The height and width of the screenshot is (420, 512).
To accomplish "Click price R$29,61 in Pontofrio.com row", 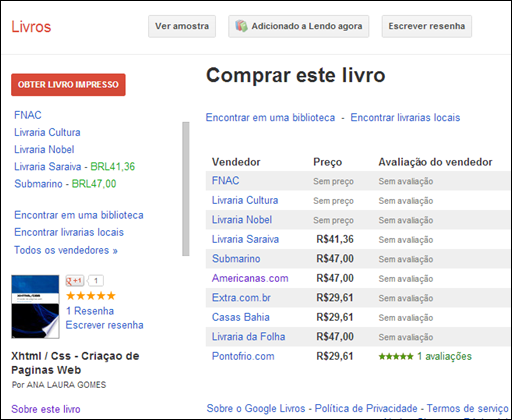I will click(335, 356).
